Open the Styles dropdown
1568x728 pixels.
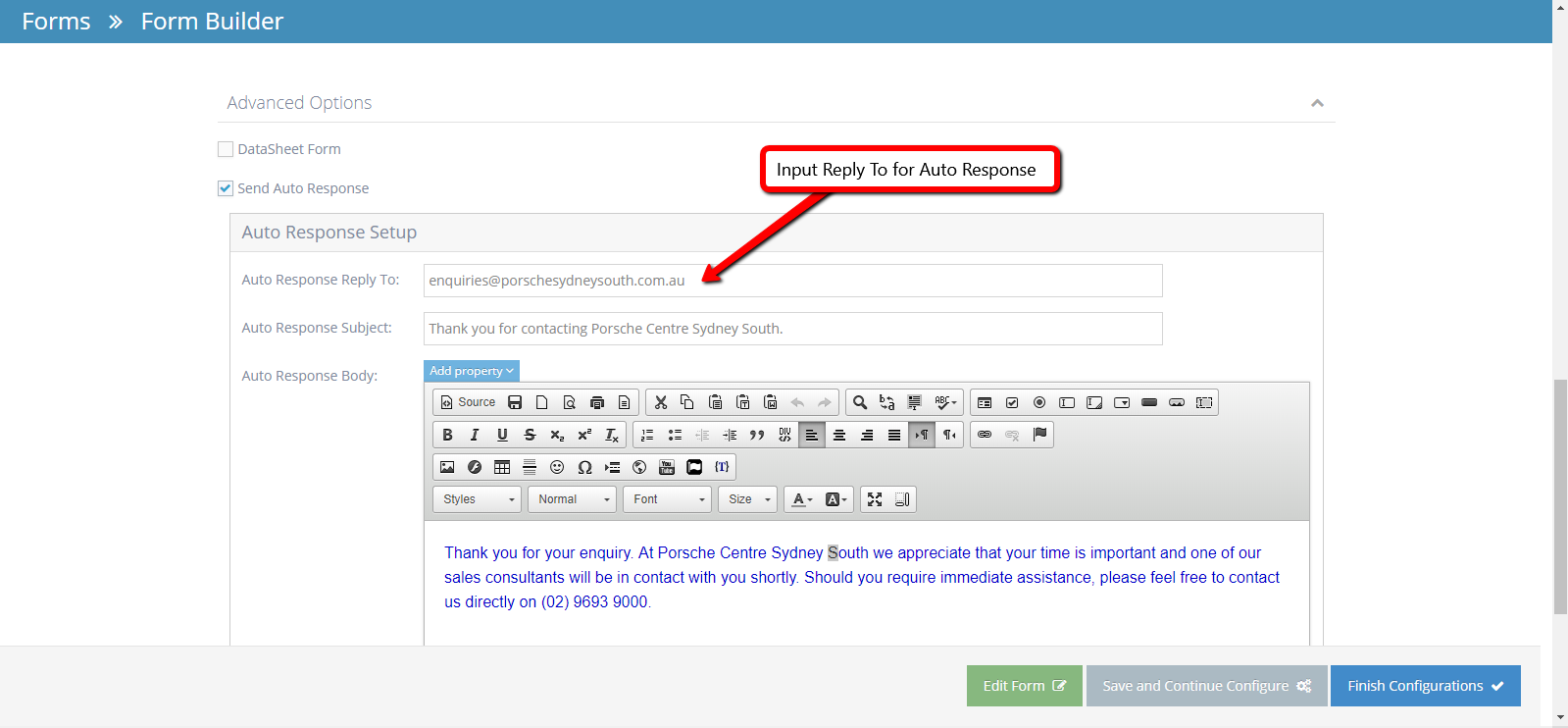(x=477, y=499)
